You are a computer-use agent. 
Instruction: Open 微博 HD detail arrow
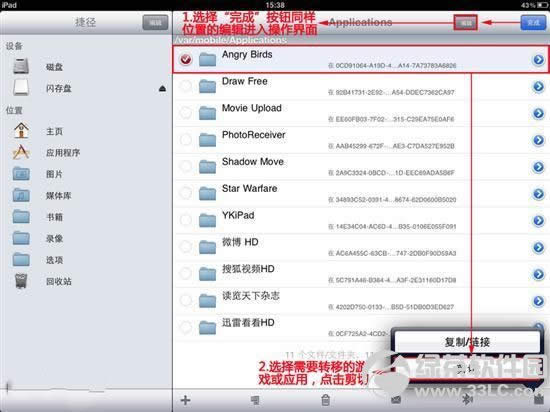(538, 247)
